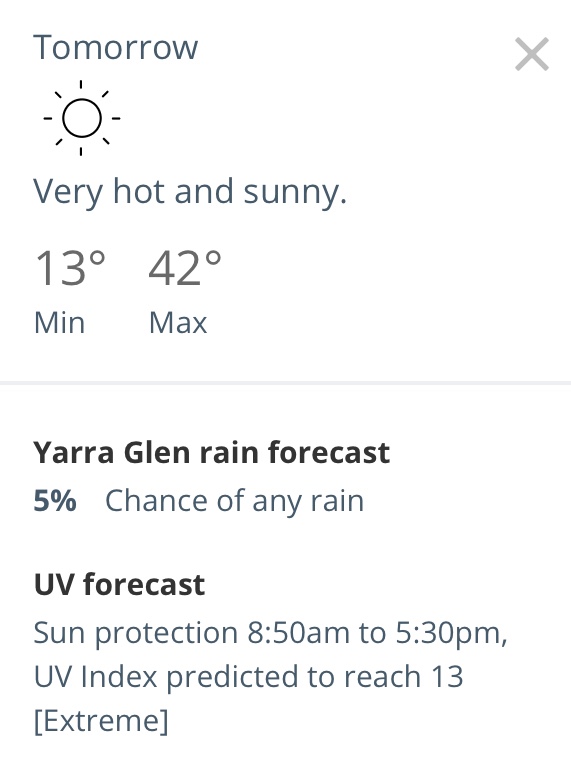Select the Min label
The width and height of the screenshot is (571, 767).
click(59, 323)
